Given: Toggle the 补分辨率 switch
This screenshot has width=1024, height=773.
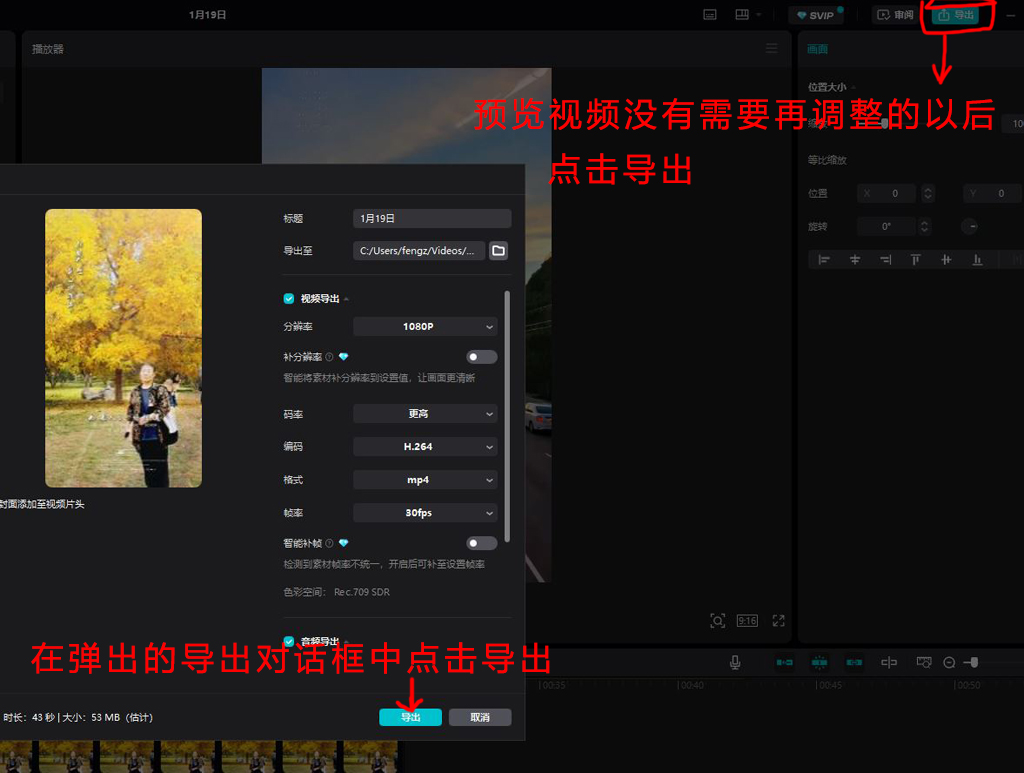Looking at the screenshot, I should click(x=481, y=357).
